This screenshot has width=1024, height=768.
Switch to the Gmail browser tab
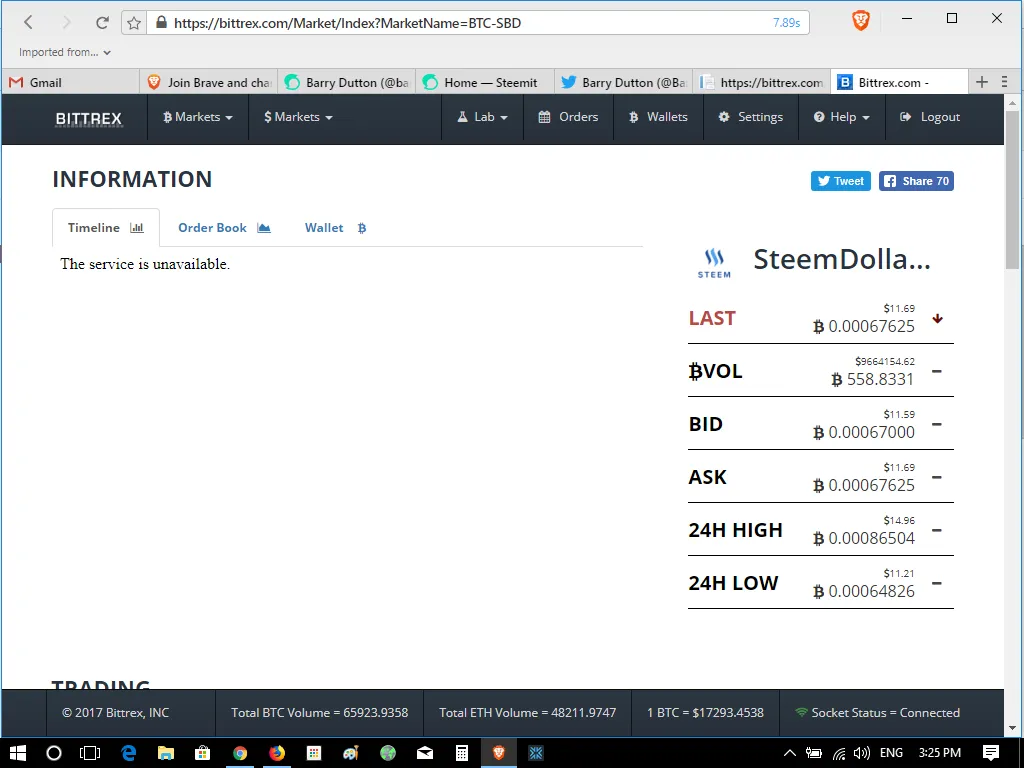coord(71,82)
